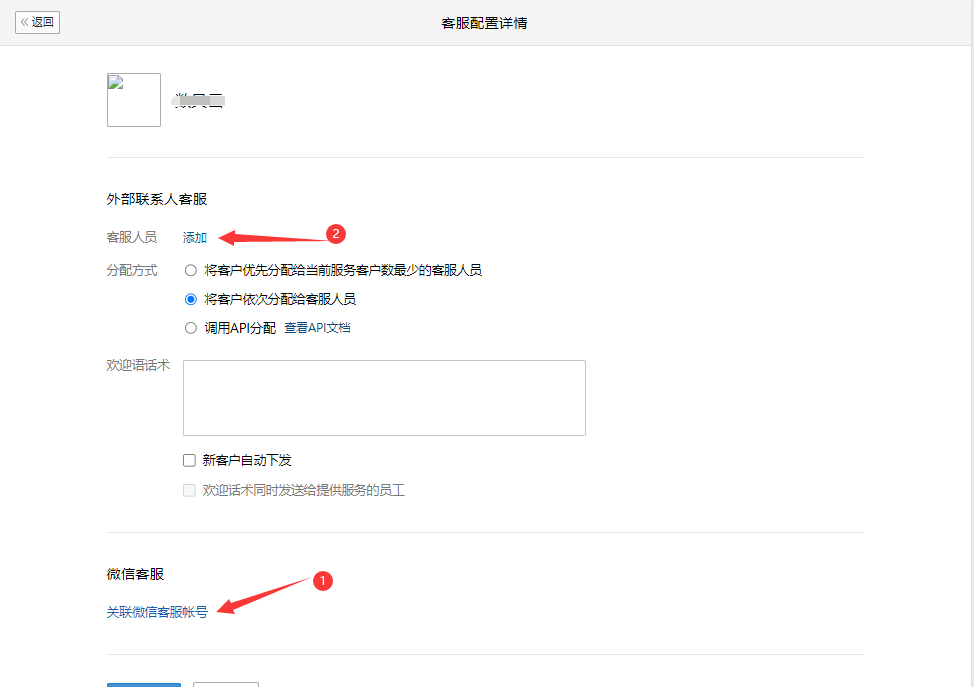Choose the 调用API分配 radio option
This screenshot has height=687, width=974.
[191, 328]
